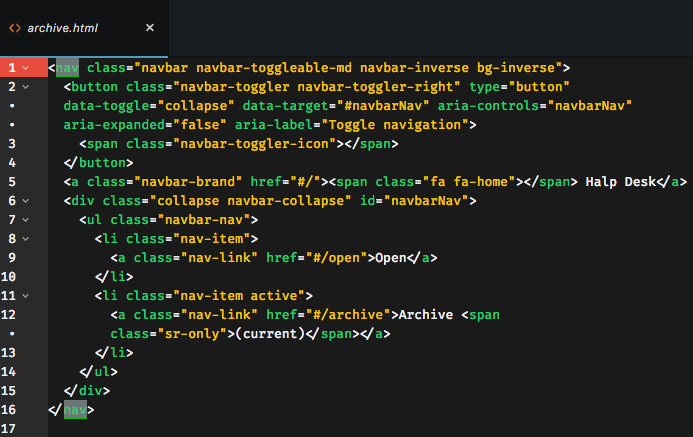Click the "collapse navbar-collapse" class value
The width and height of the screenshot is (693, 437).
point(251,201)
